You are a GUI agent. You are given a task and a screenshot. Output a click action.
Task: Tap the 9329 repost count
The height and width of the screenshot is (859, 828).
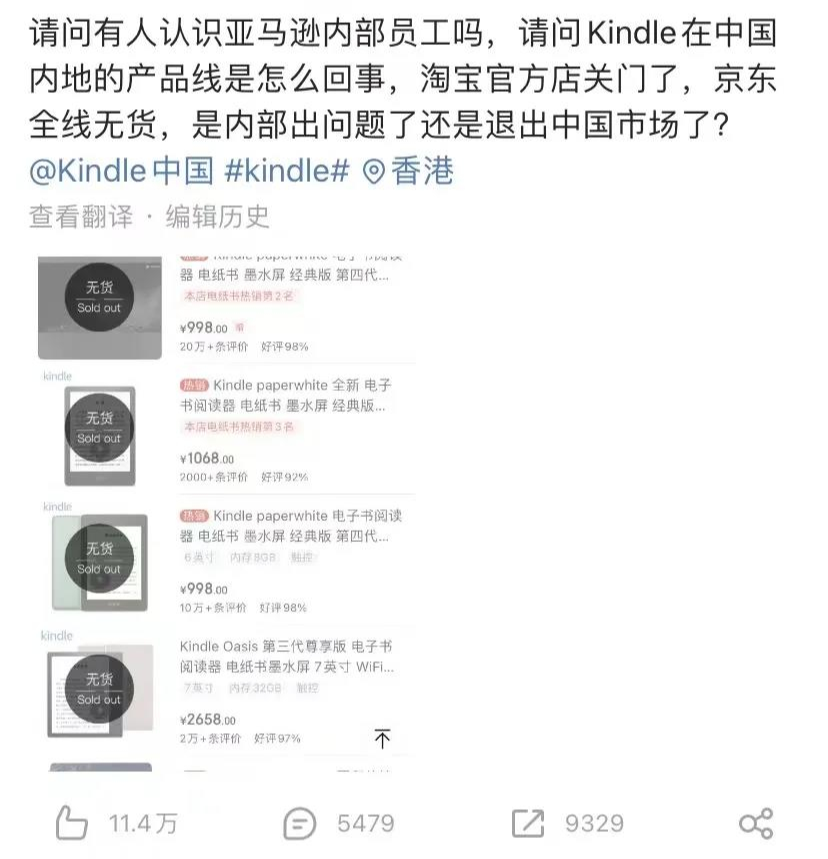pos(595,823)
